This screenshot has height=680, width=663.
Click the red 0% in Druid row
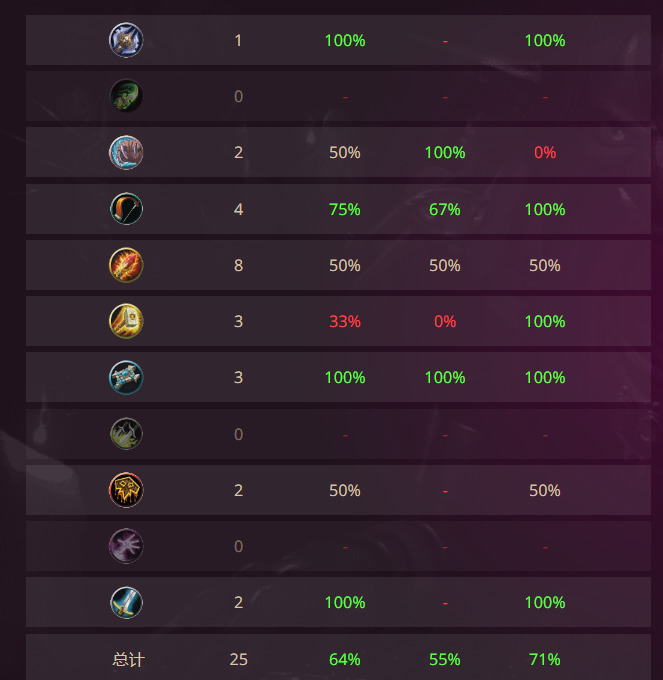point(545,153)
